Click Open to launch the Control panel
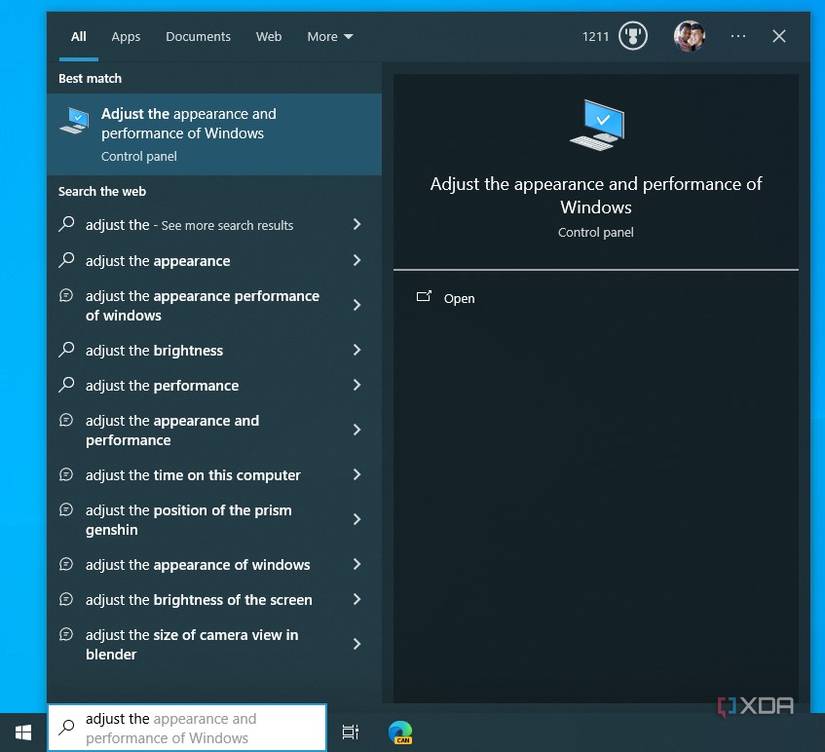 pyautogui.click(x=459, y=298)
